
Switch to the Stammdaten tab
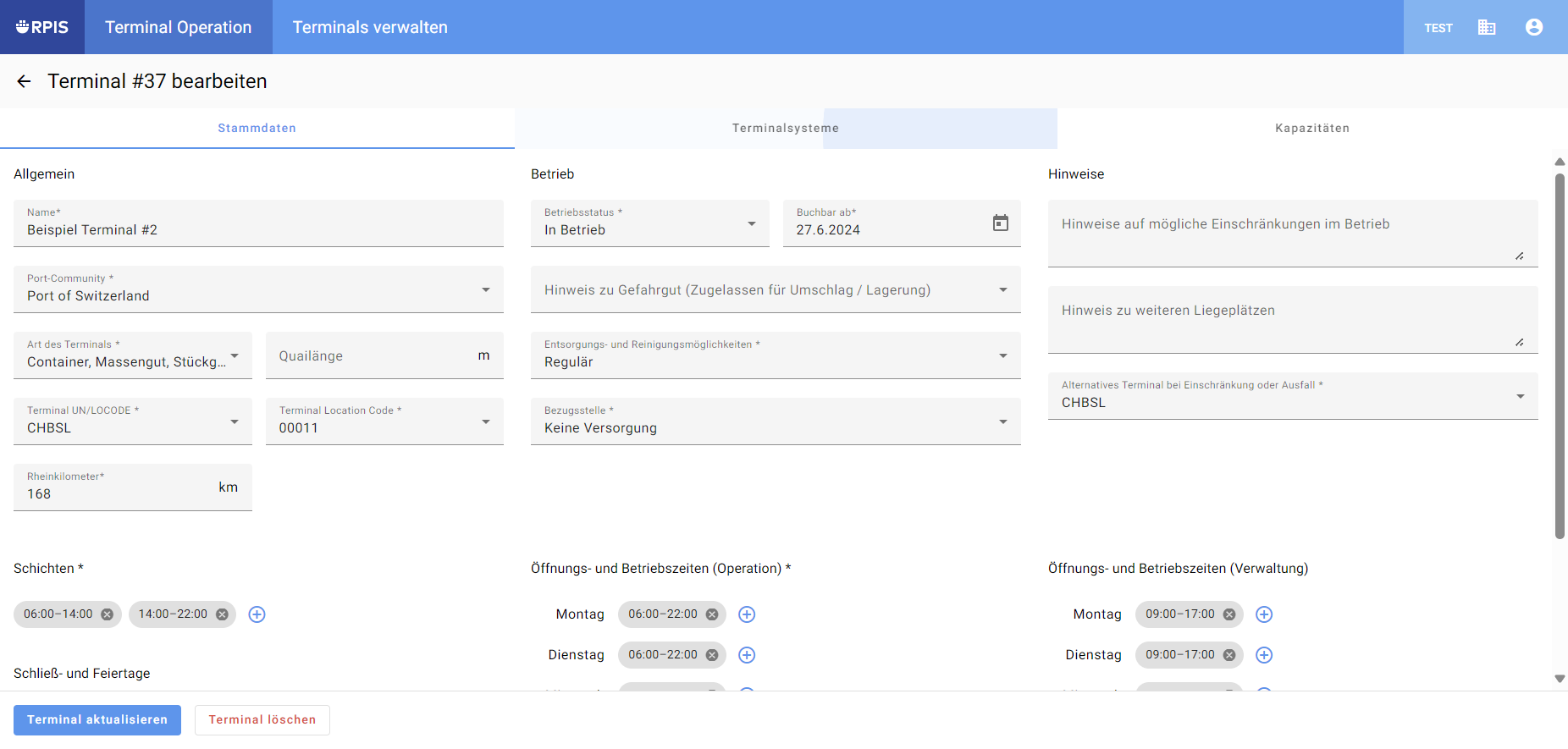click(x=257, y=129)
